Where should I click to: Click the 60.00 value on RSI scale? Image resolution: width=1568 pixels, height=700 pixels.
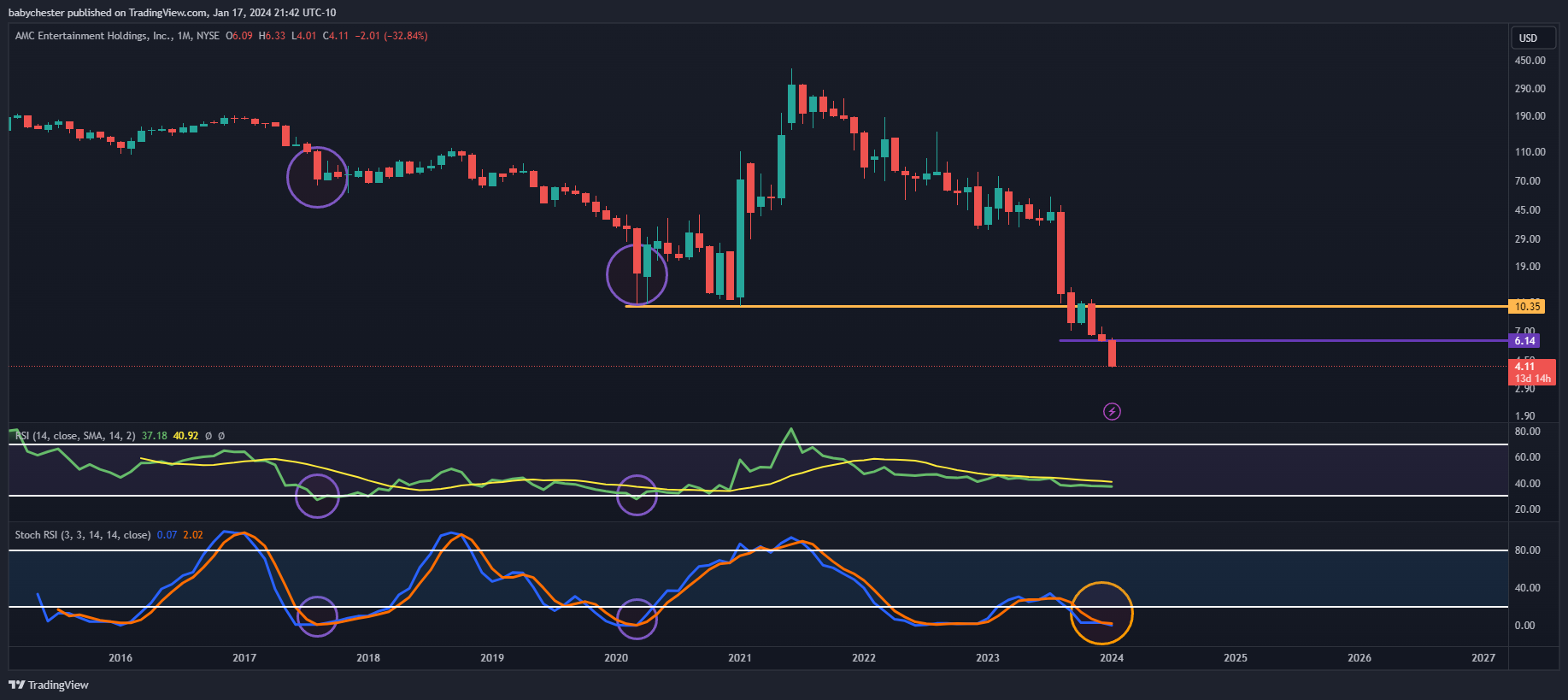point(1527,457)
